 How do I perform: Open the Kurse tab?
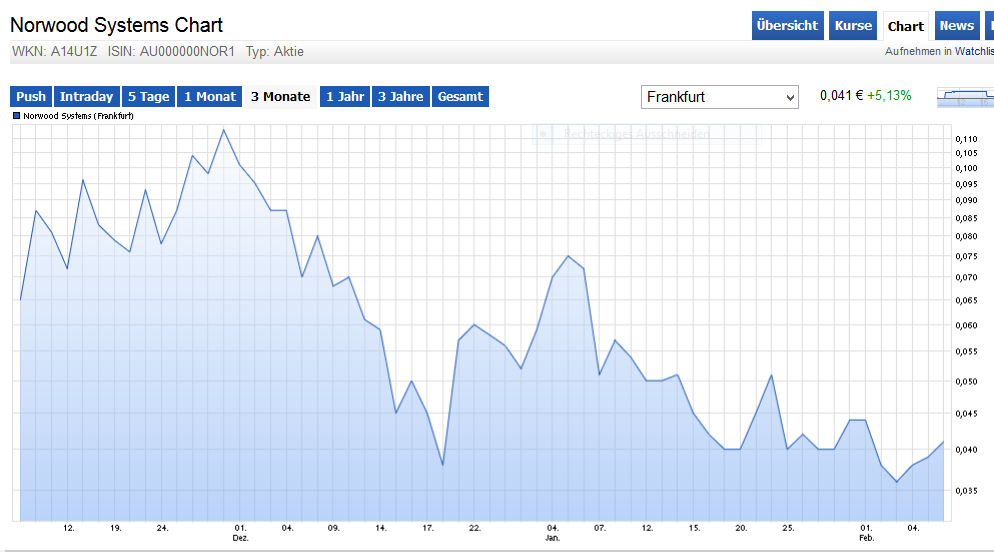coord(853,26)
